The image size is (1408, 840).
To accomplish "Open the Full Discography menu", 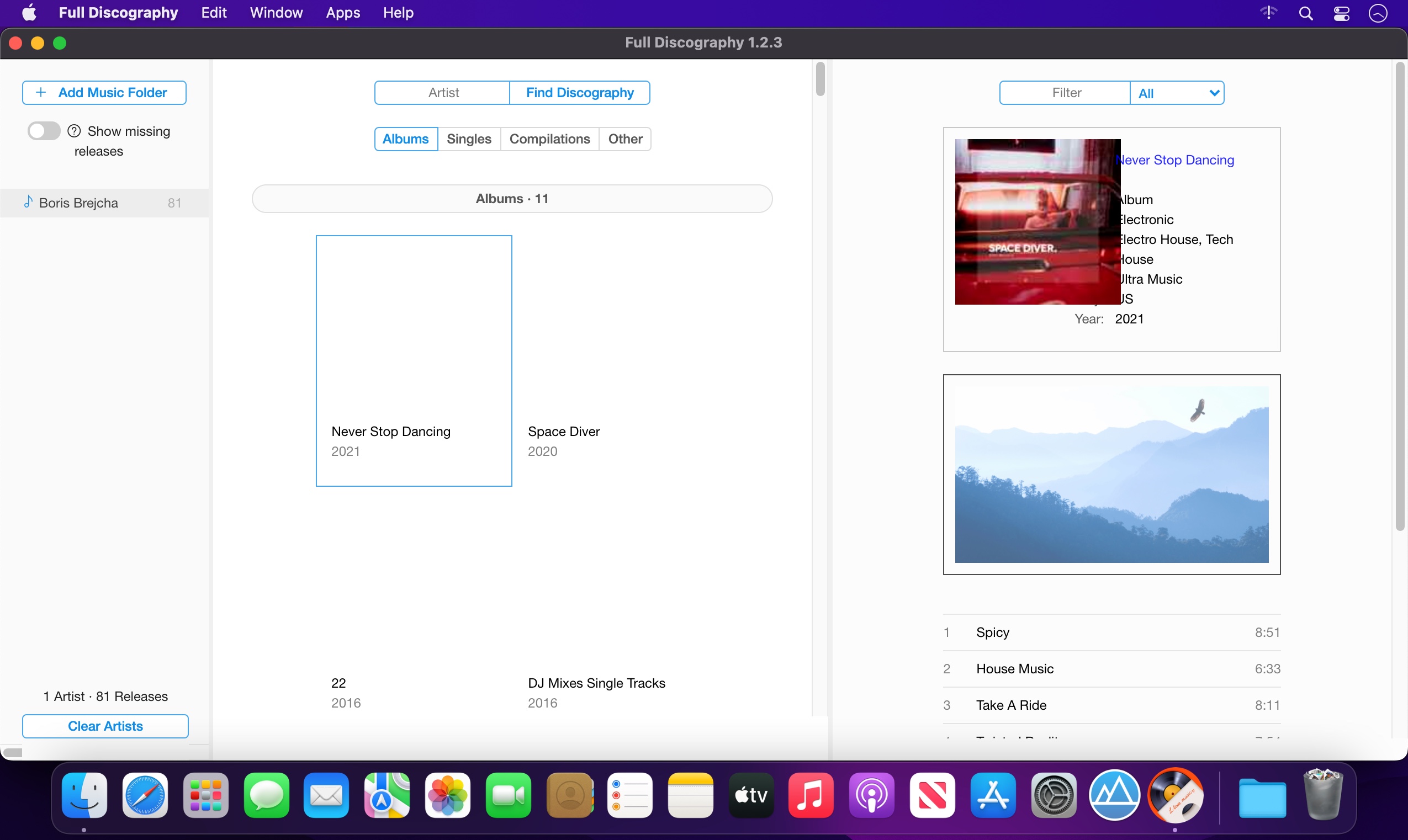I will tap(118, 13).
